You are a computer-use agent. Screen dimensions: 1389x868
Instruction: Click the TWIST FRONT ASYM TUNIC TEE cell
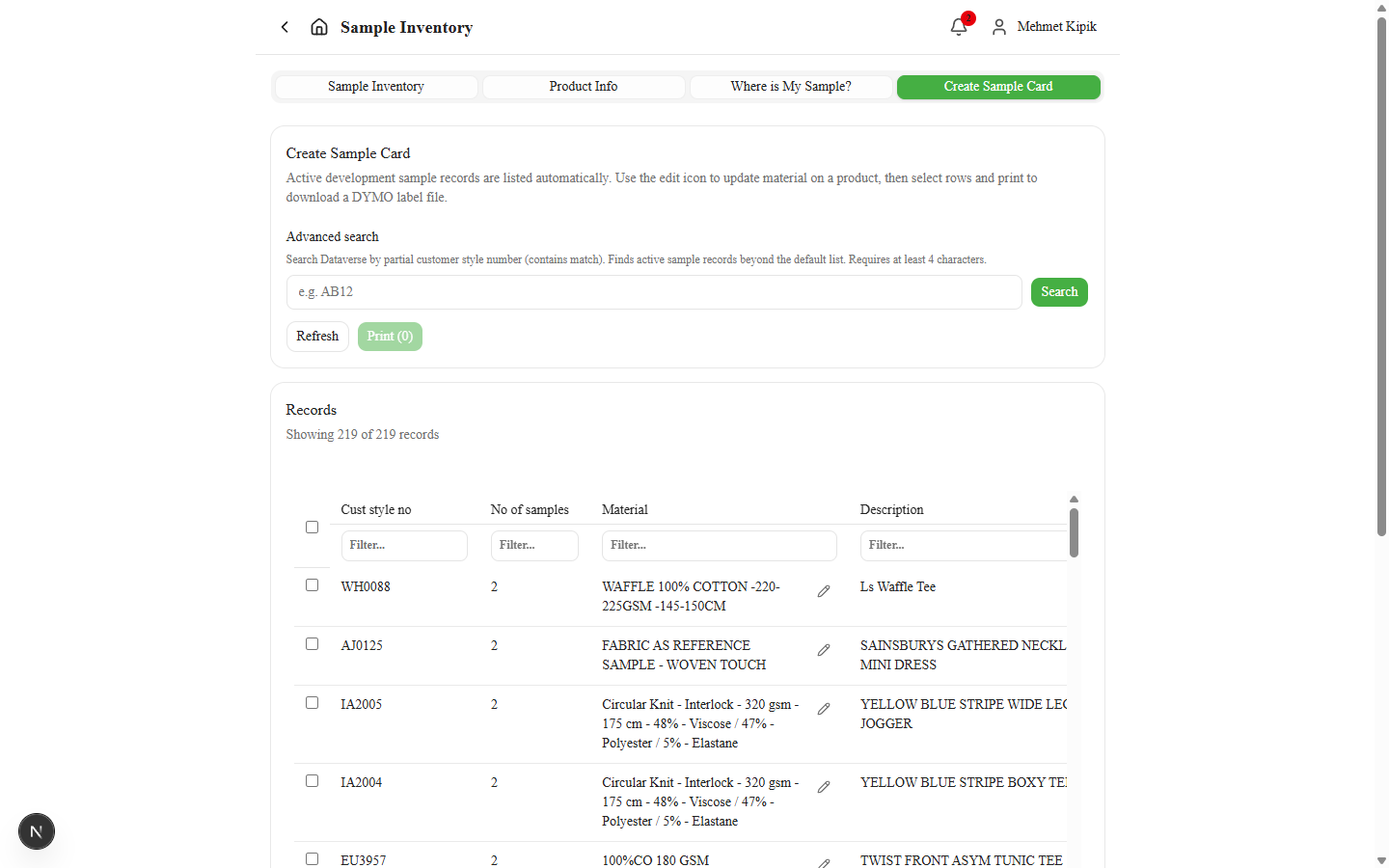(962, 860)
